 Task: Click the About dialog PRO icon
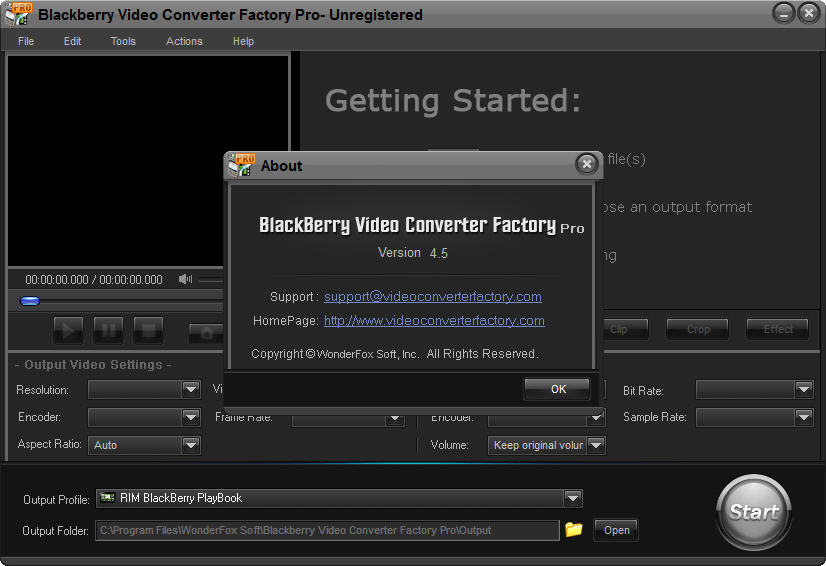click(x=241, y=165)
